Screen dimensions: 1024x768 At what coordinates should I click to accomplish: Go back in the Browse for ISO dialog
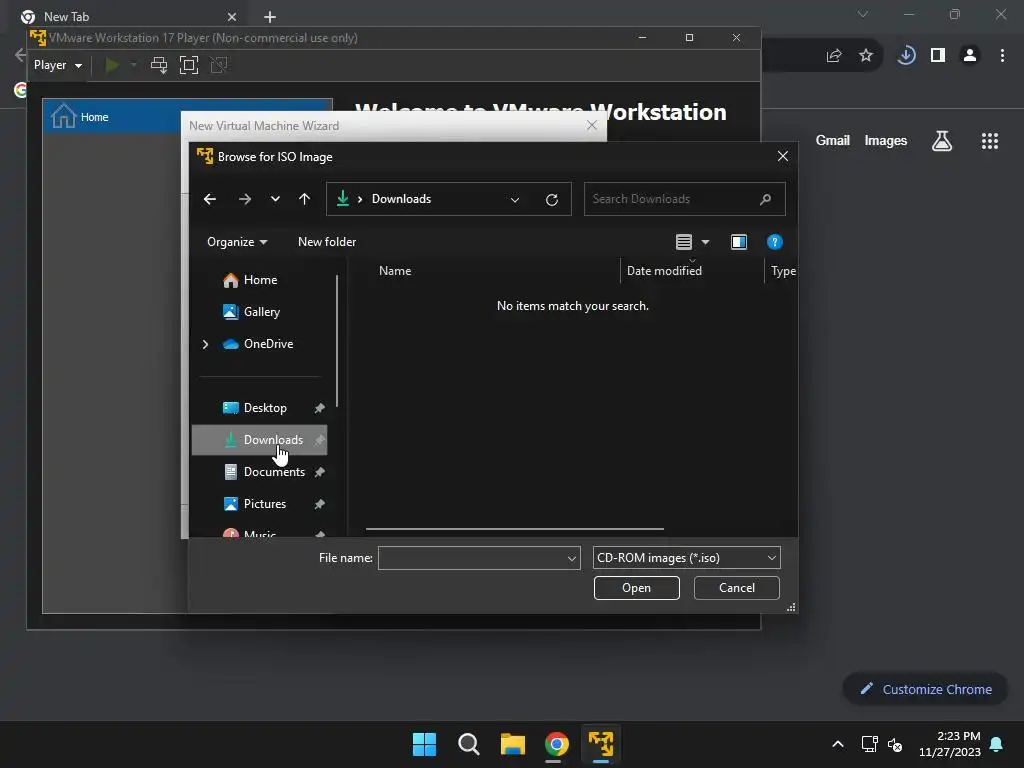tap(210, 199)
